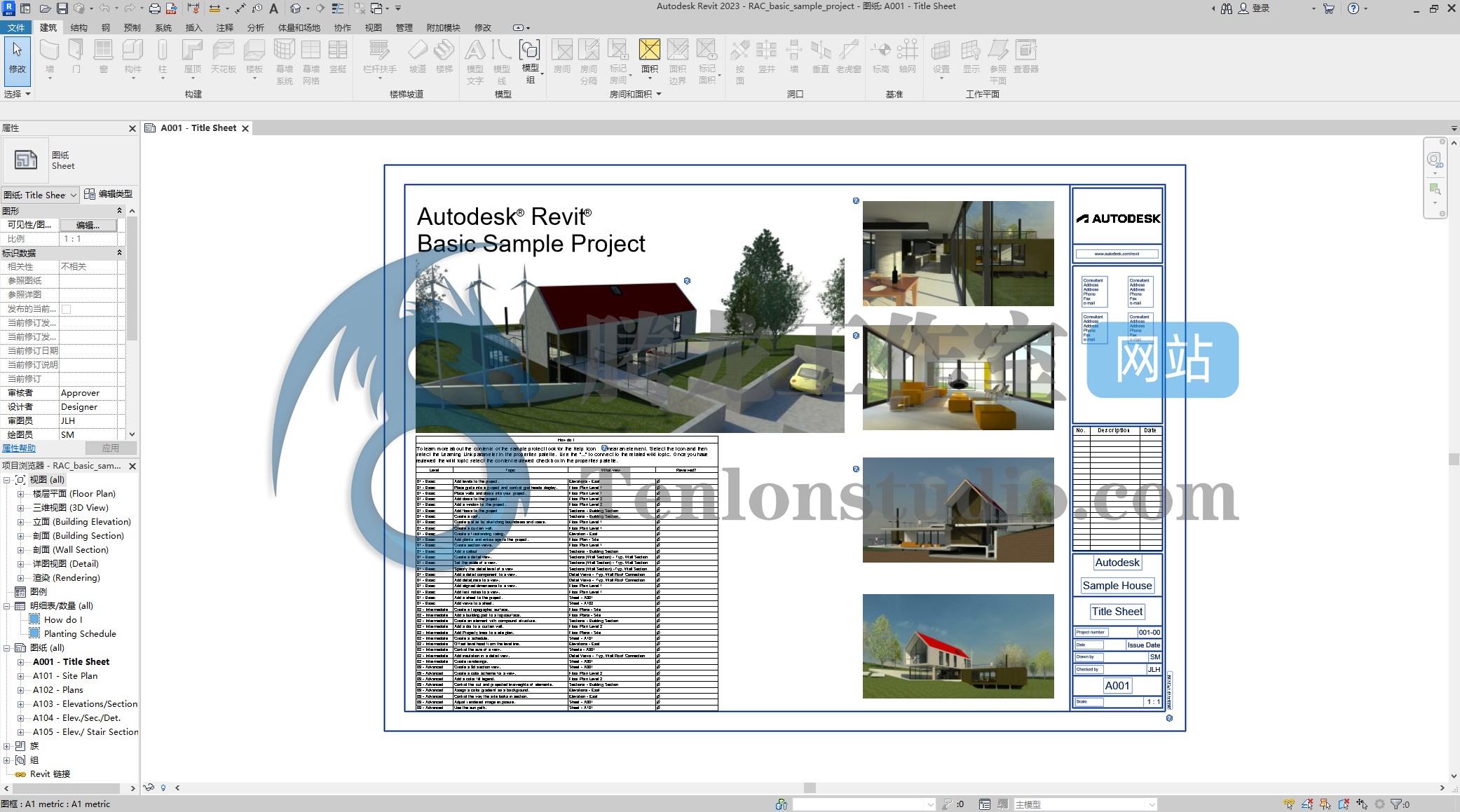This screenshot has height=812, width=1460.
Task: Select the 楼梯 (Stair) tool
Action: (444, 57)
